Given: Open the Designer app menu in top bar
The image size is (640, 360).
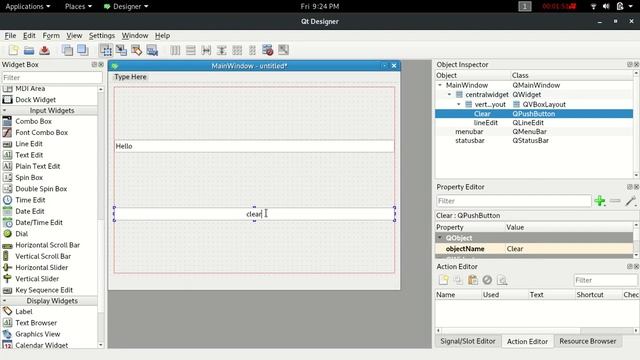Looking at the screenshot, I should [x=126, y=6].
